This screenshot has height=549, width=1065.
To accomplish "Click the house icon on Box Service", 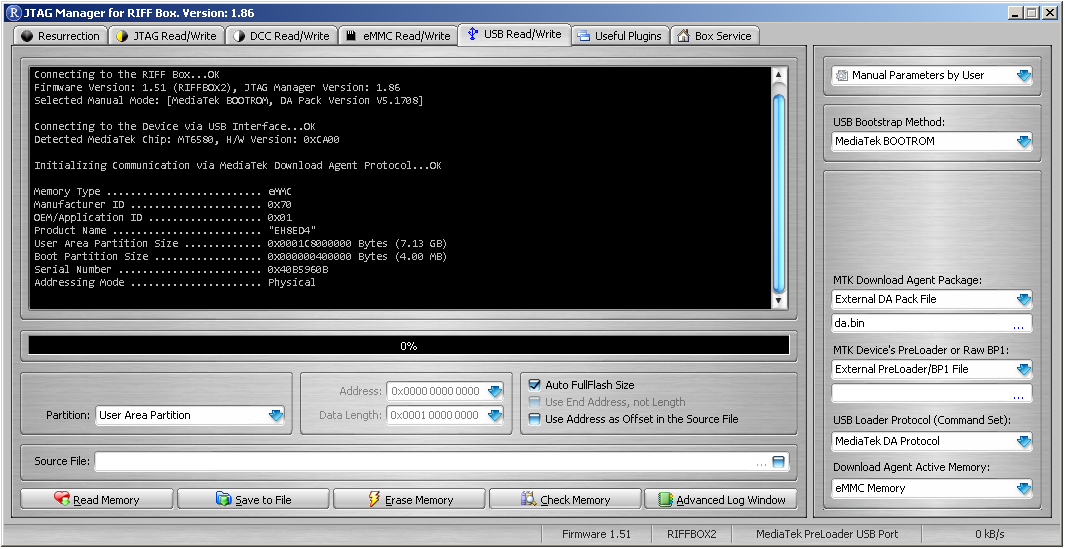I will pos(683,36).
